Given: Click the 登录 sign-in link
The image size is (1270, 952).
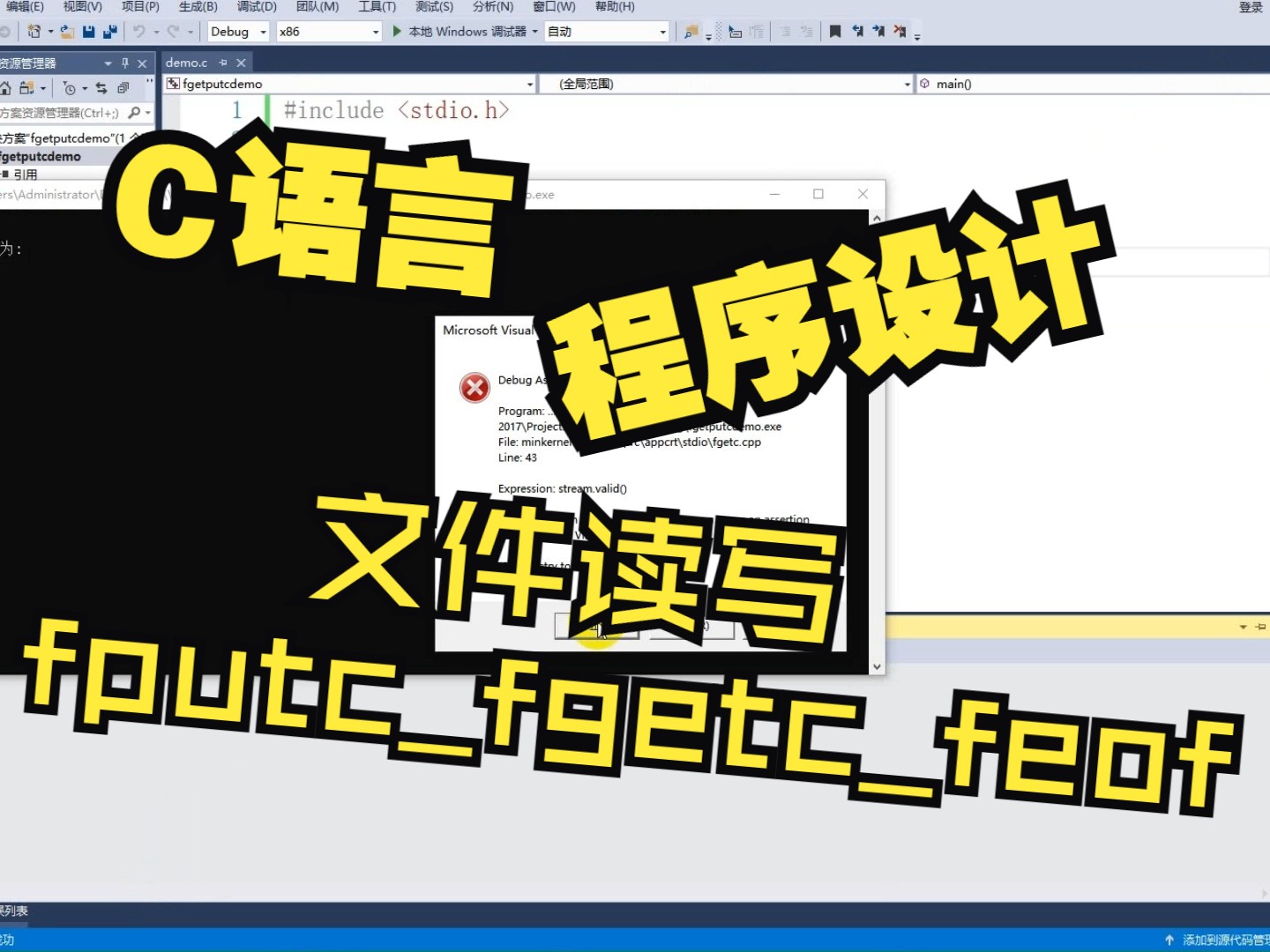Looking at the screenshot, I should pyautogui.click(x=1251, y=7).
